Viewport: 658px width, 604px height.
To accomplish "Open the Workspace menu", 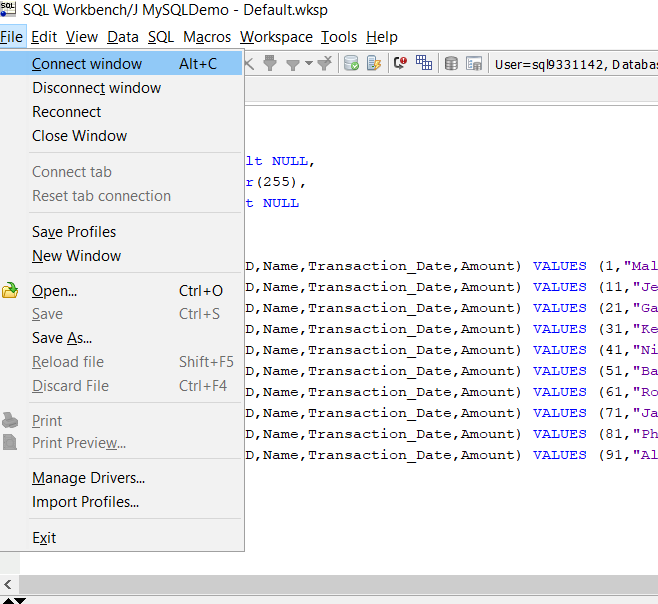I will click(276, 37).
